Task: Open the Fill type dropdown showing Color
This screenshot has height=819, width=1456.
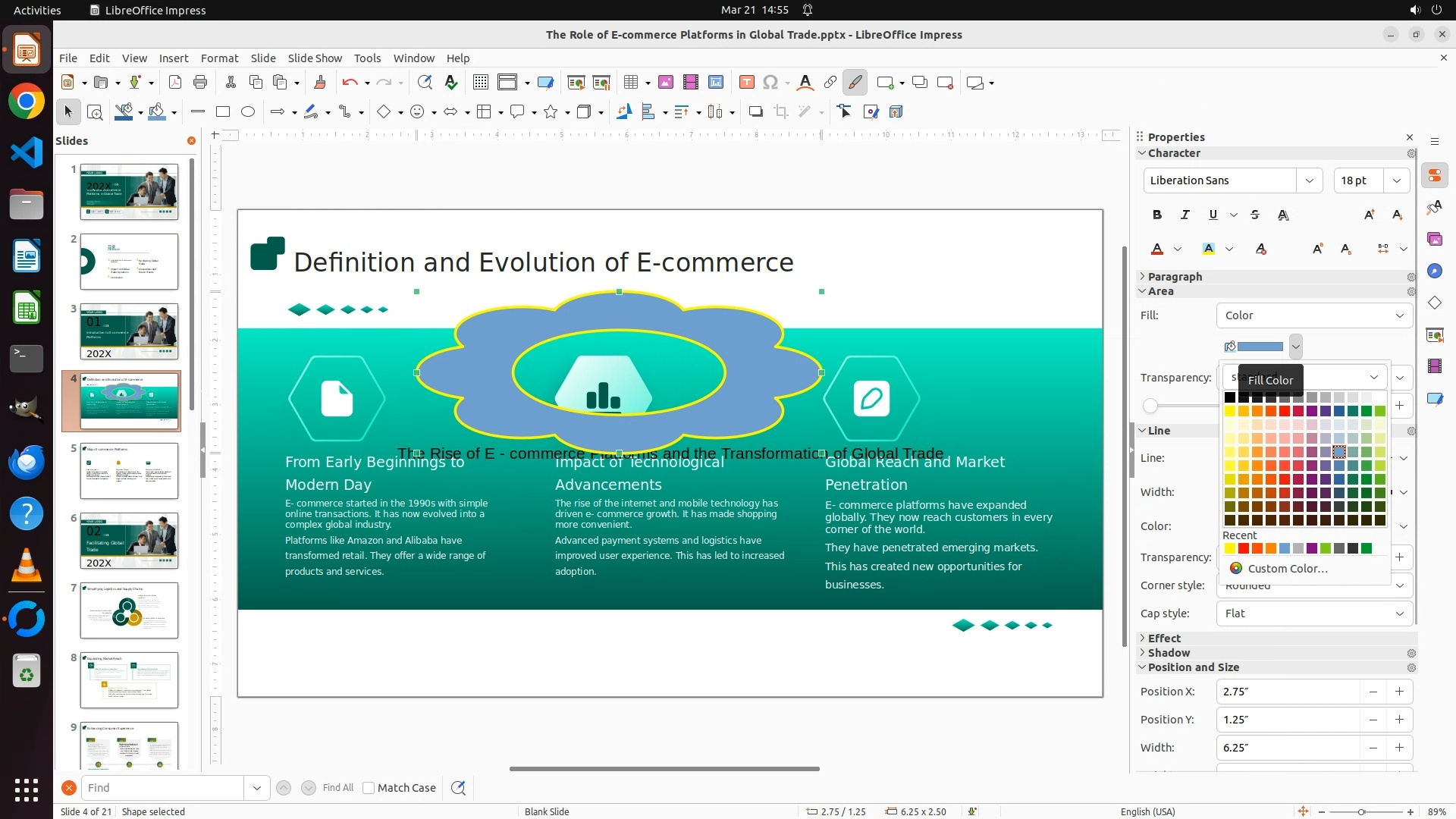Action: [x=1313, y=315]
